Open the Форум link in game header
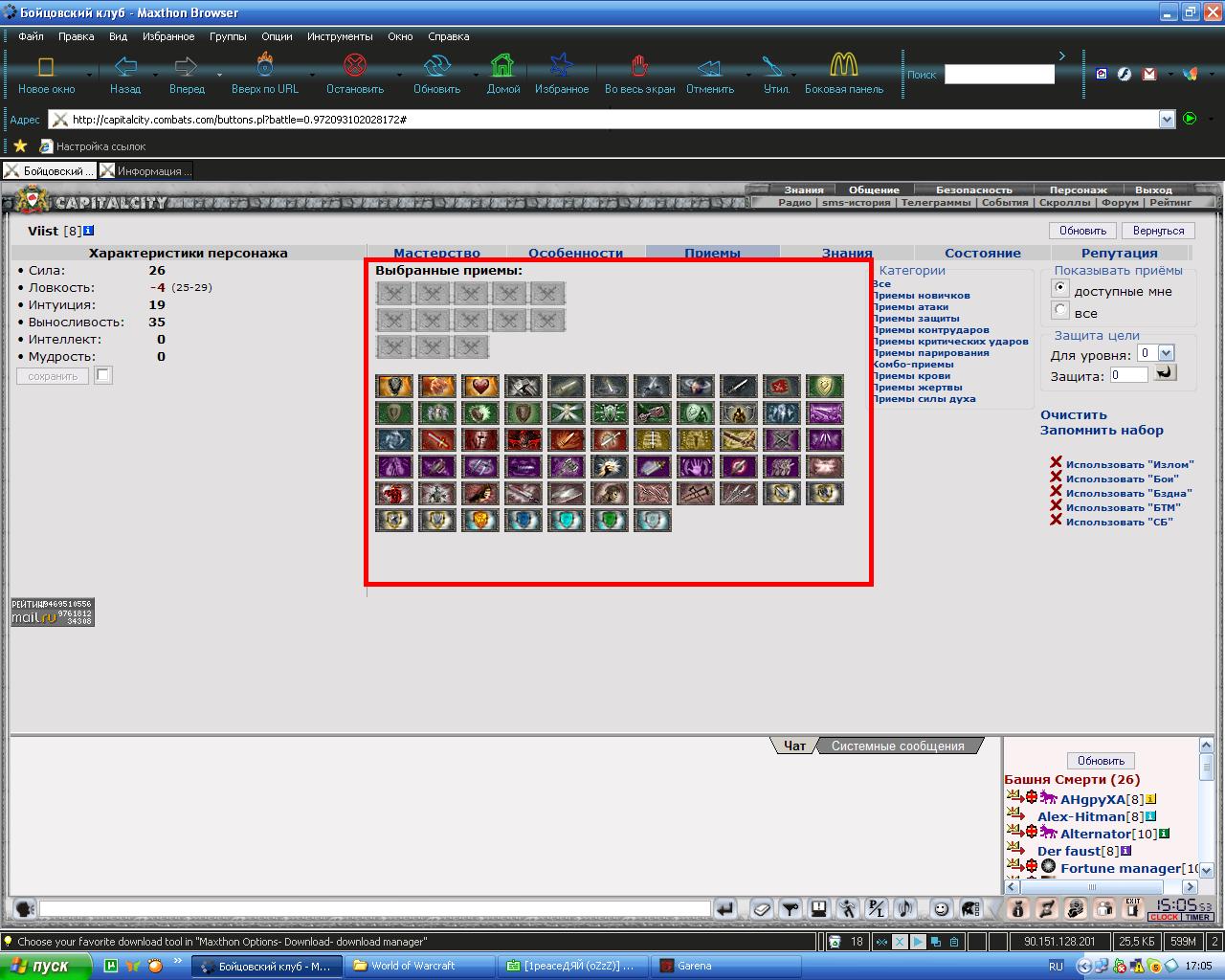The image size is (1225, 980). 1120,202
